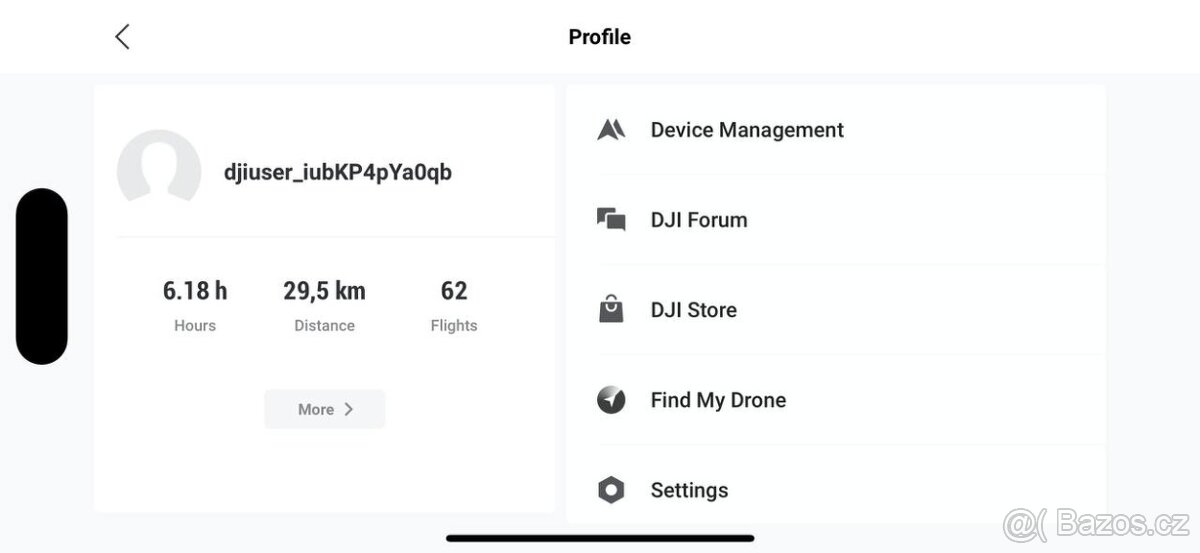Tap the Distance label
Image resolution: width=1200 pixels, height=553 pixels.
[x=324, y=325]
